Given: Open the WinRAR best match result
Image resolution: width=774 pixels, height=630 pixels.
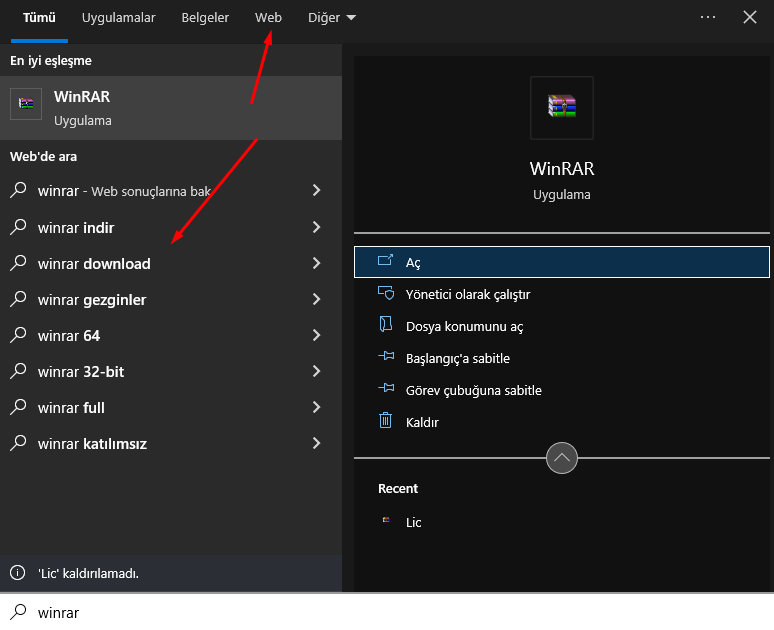Looking at the screenshot, I should coord(171,108).
